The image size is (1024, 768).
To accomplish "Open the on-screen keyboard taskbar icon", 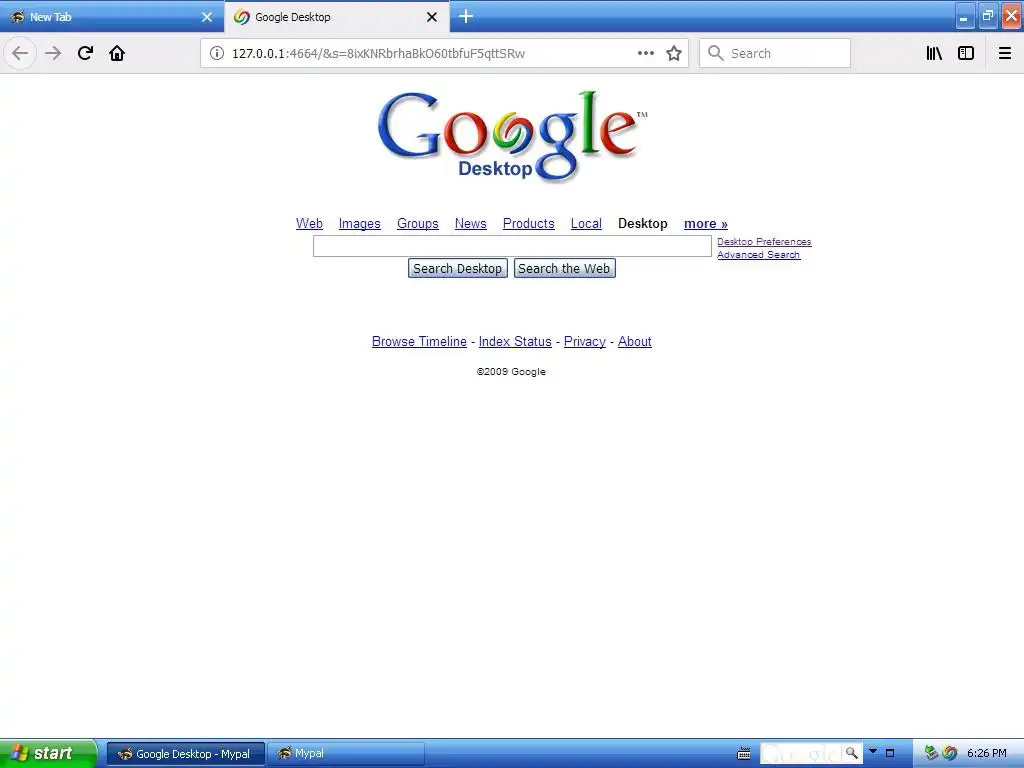I will pos(743,754).
